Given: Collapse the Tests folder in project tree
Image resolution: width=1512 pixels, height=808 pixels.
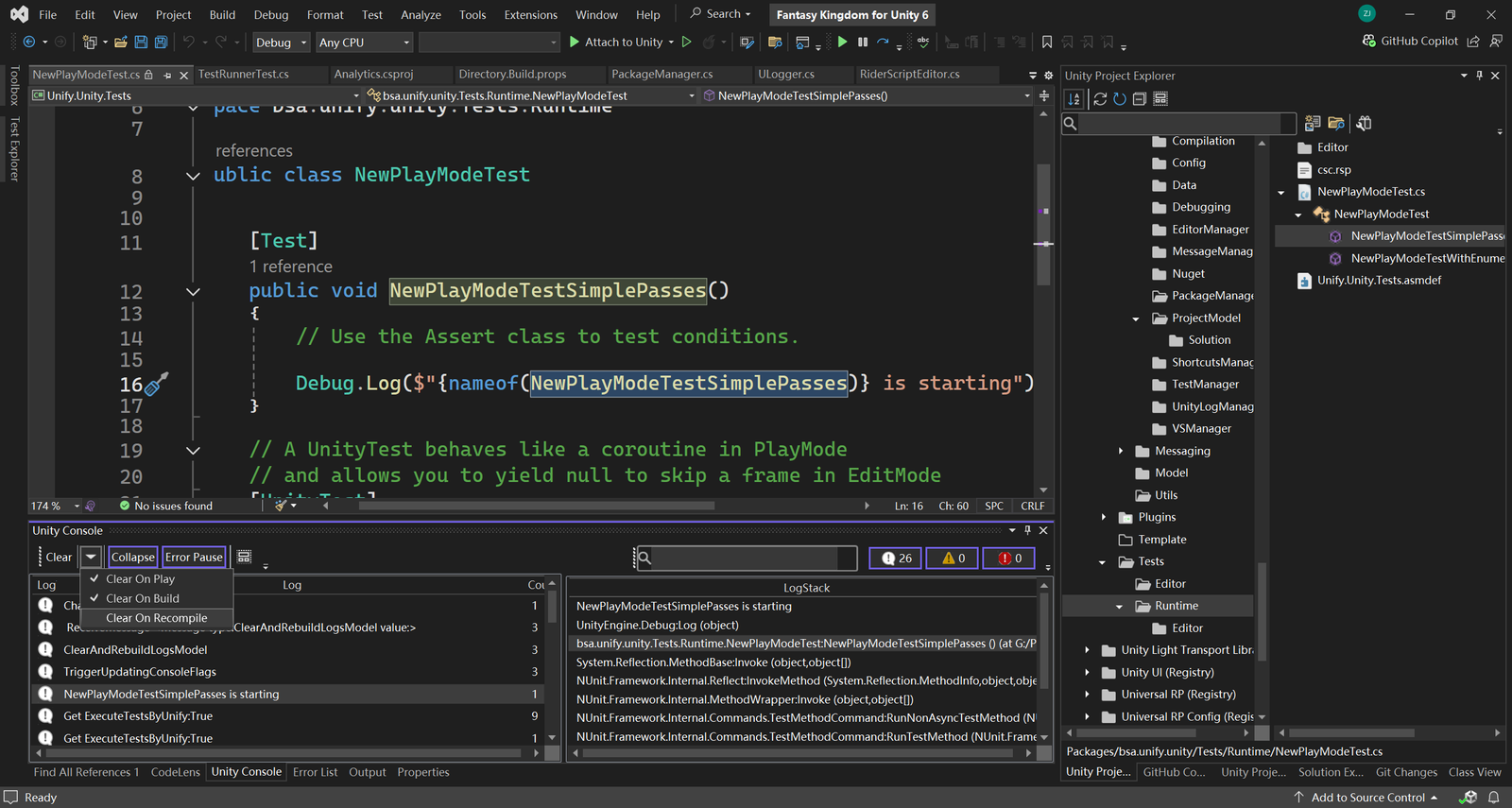Looking at the screenshot, I should pyautogui.click(x=1103, y=562).
